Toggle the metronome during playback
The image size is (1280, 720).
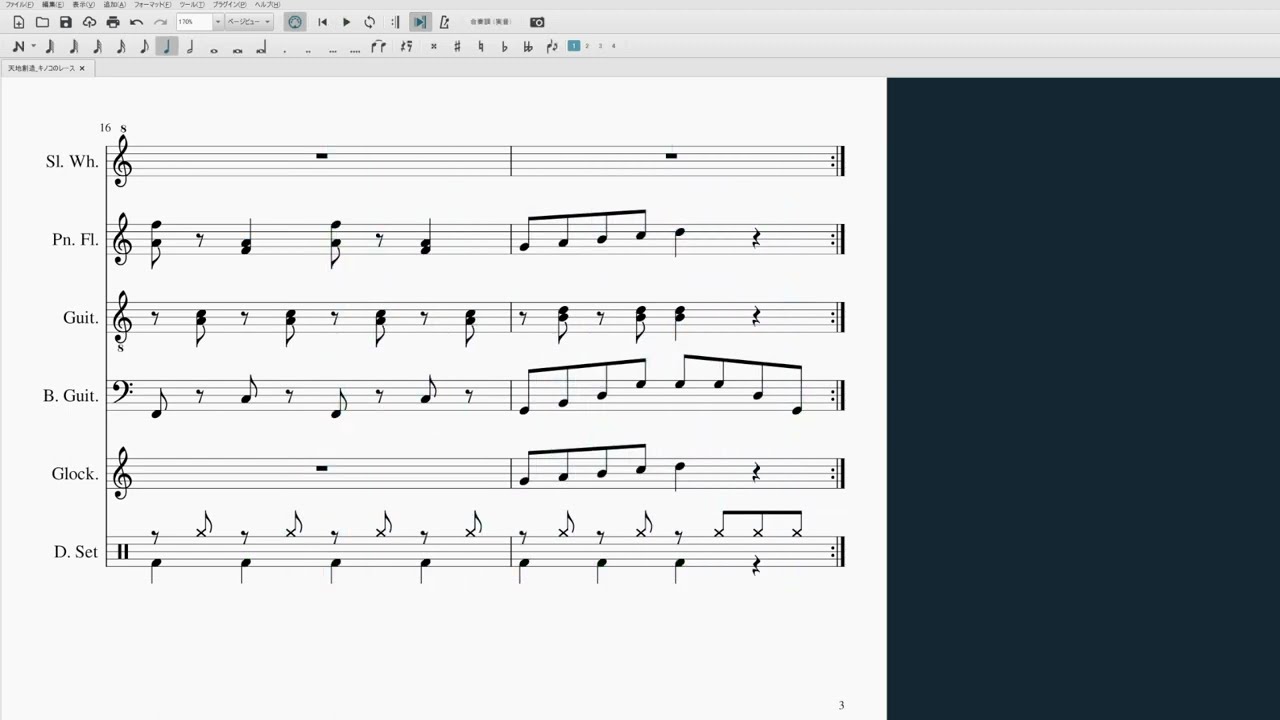point(444,22)
